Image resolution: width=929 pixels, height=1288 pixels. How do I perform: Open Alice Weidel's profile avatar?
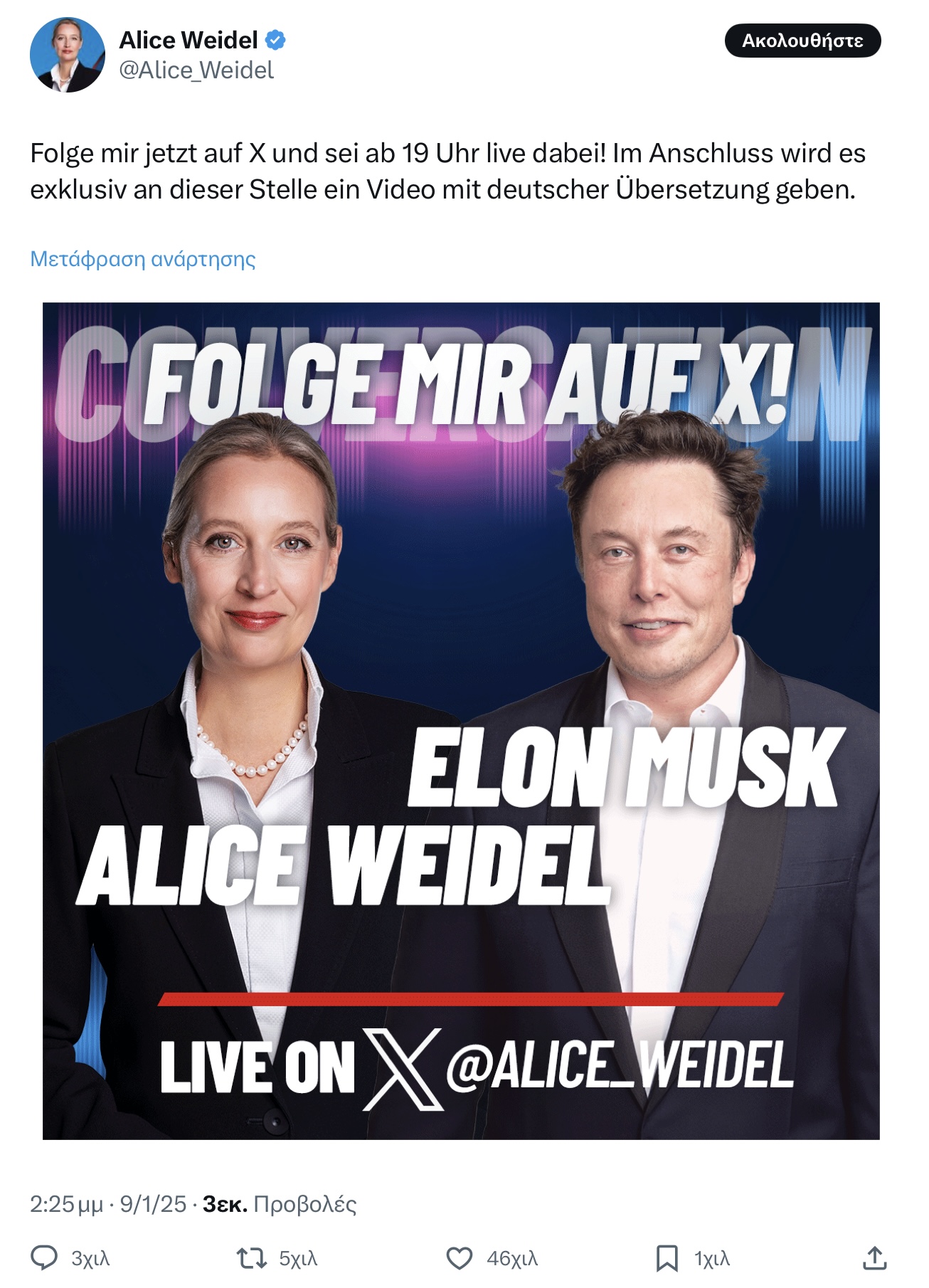67,55
